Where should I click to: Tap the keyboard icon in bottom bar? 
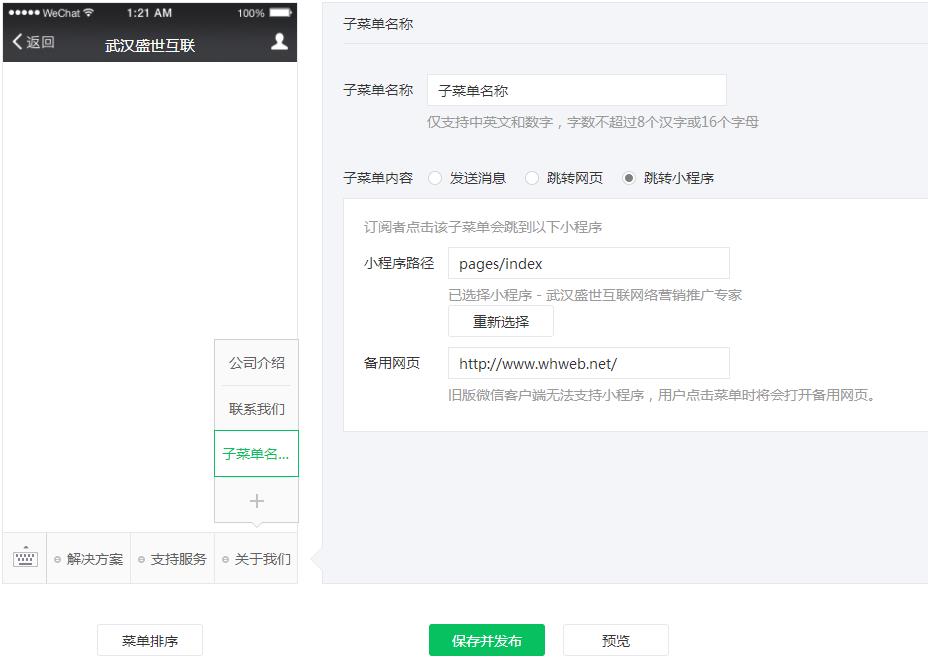(x=25, y=559)
